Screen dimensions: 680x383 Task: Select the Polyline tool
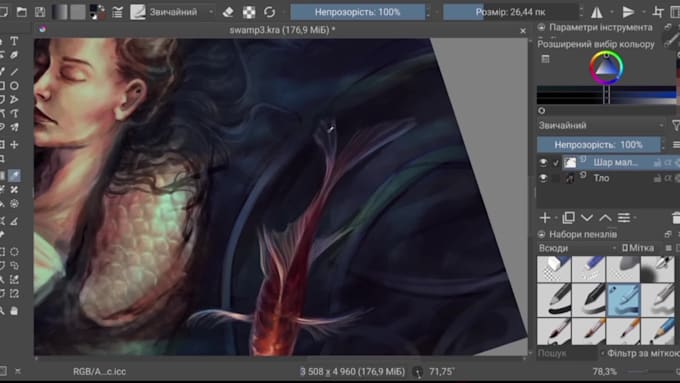coord(14,100)
